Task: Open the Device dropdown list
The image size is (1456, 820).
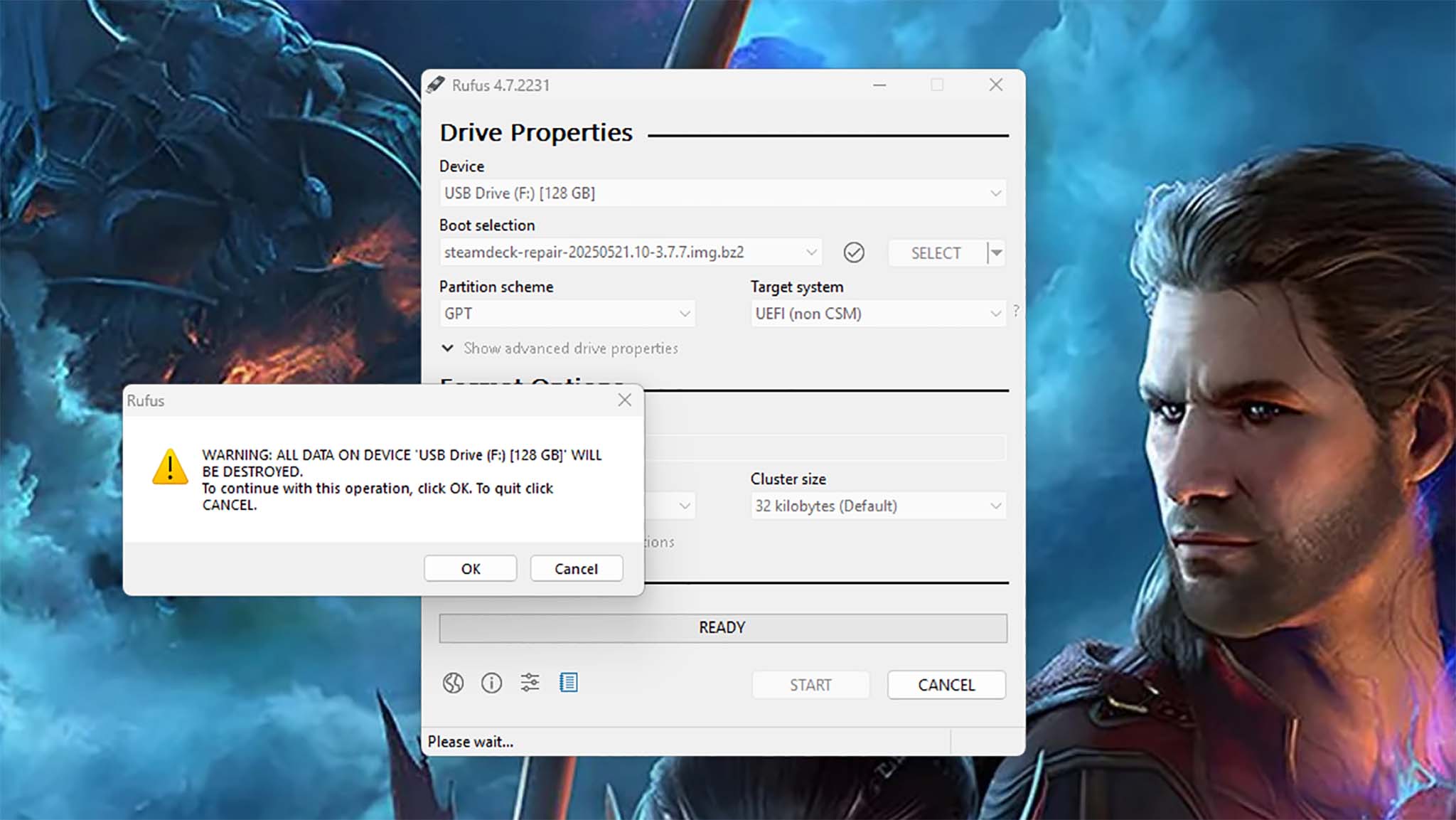Action: point(722,193)
